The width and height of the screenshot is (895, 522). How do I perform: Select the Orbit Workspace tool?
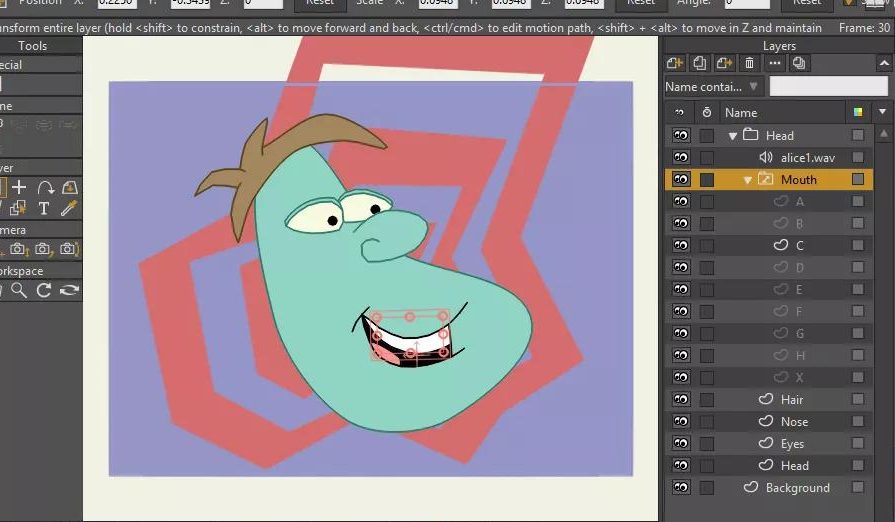[69, 290]
